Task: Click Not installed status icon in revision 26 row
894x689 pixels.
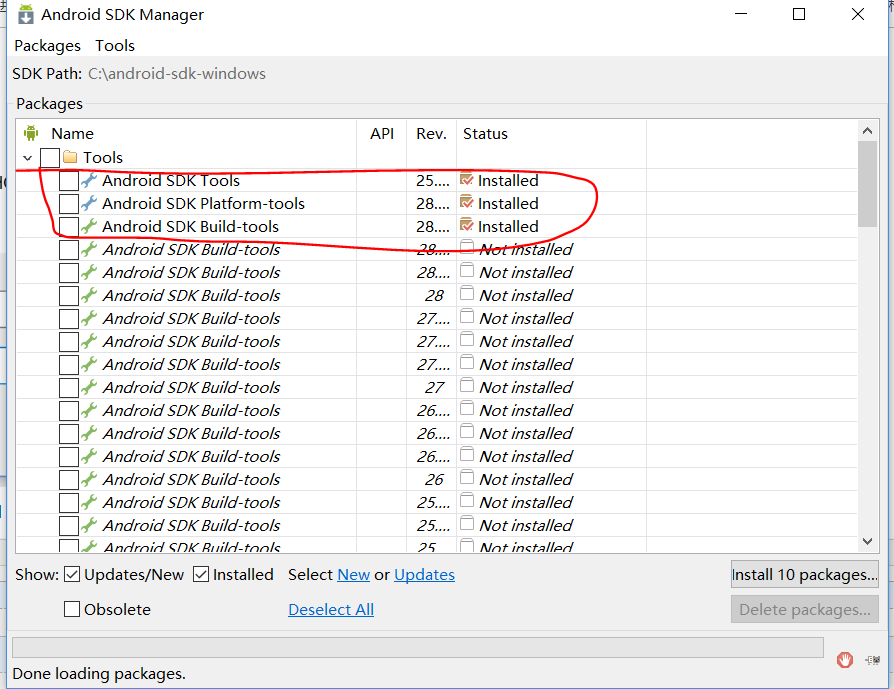Action: pyautogui.click(x=467, y=477)
